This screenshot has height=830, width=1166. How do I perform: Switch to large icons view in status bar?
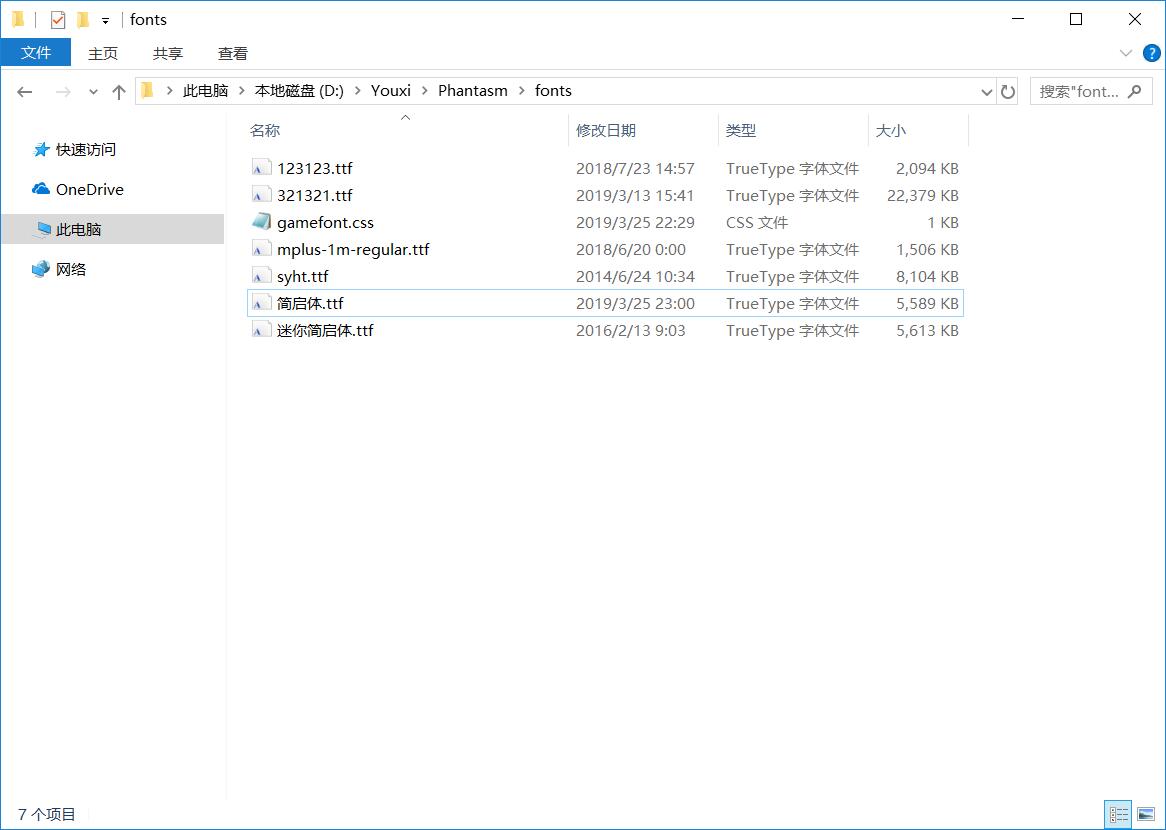[1146, 814]
